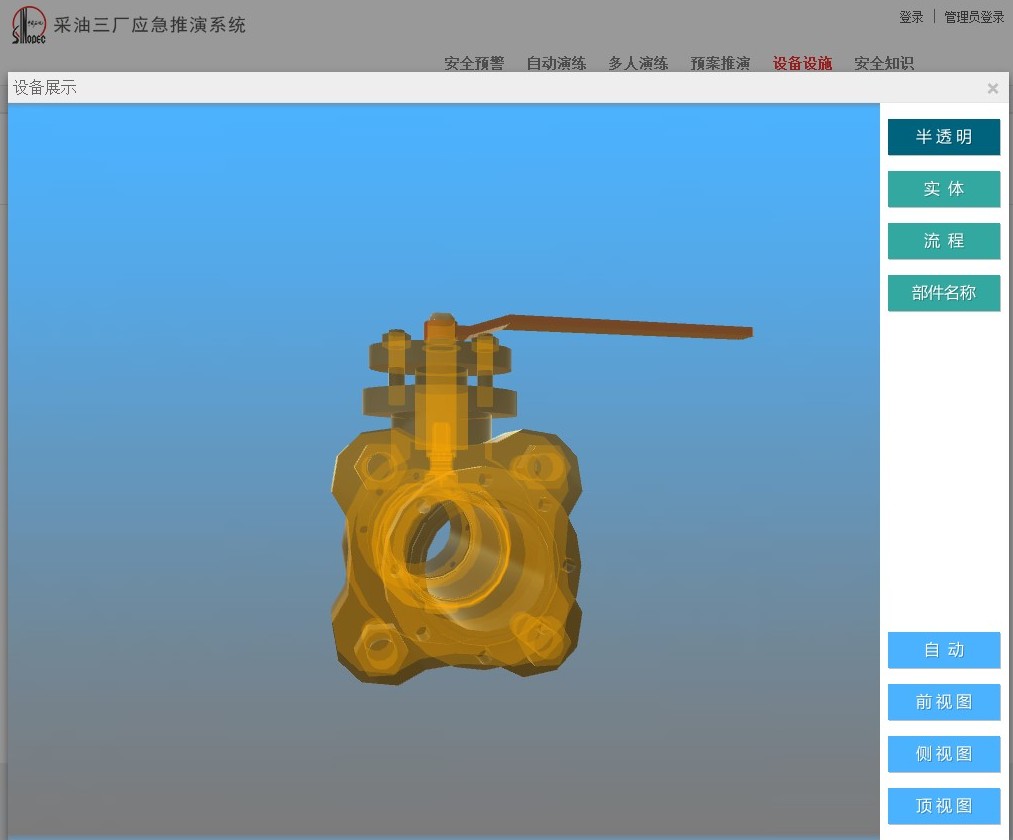This screenshot has width=1013, height=840.
Task: Open 管理员登录 admin login
Action: 974,17
